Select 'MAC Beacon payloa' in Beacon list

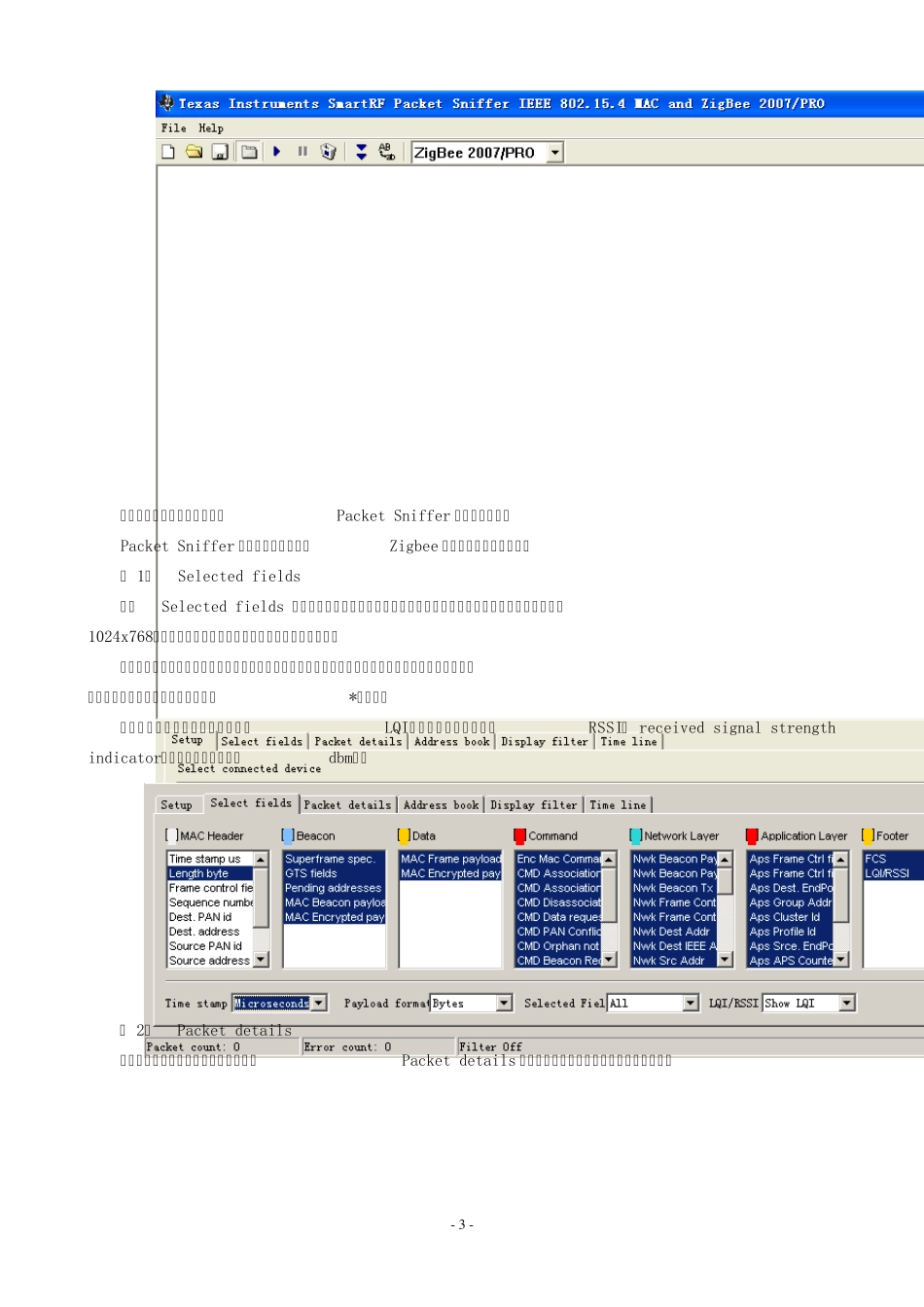(335, 902)
